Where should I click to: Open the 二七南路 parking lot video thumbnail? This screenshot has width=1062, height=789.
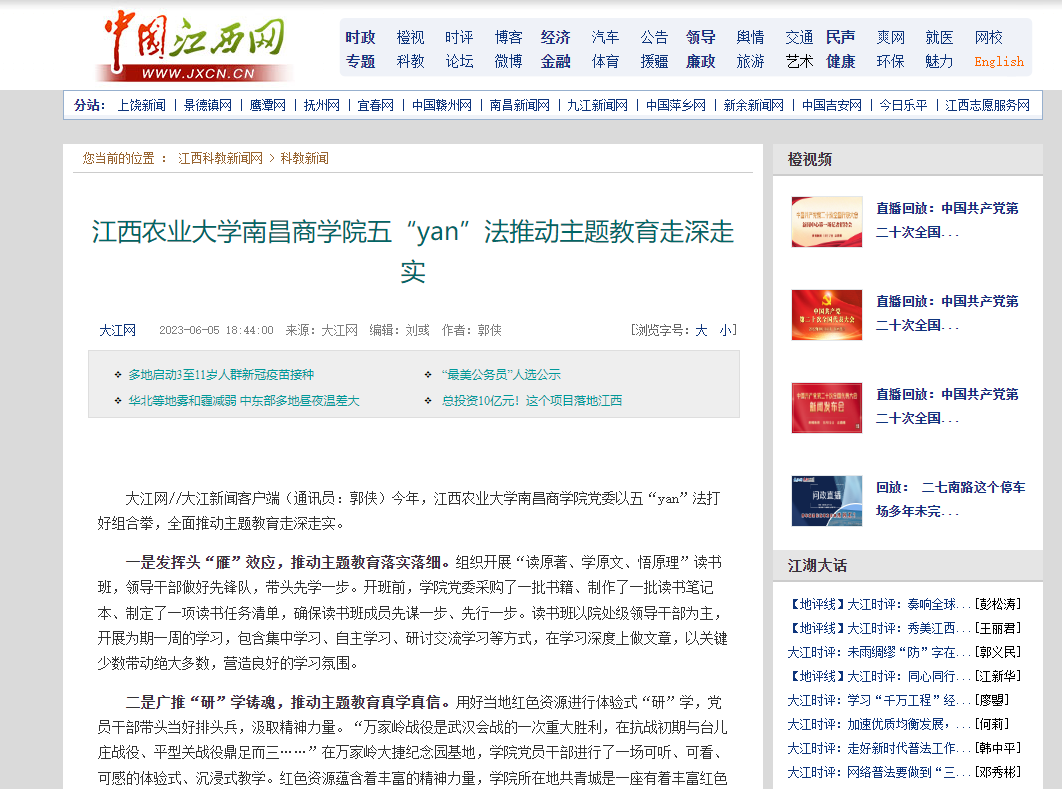point(826,500)
